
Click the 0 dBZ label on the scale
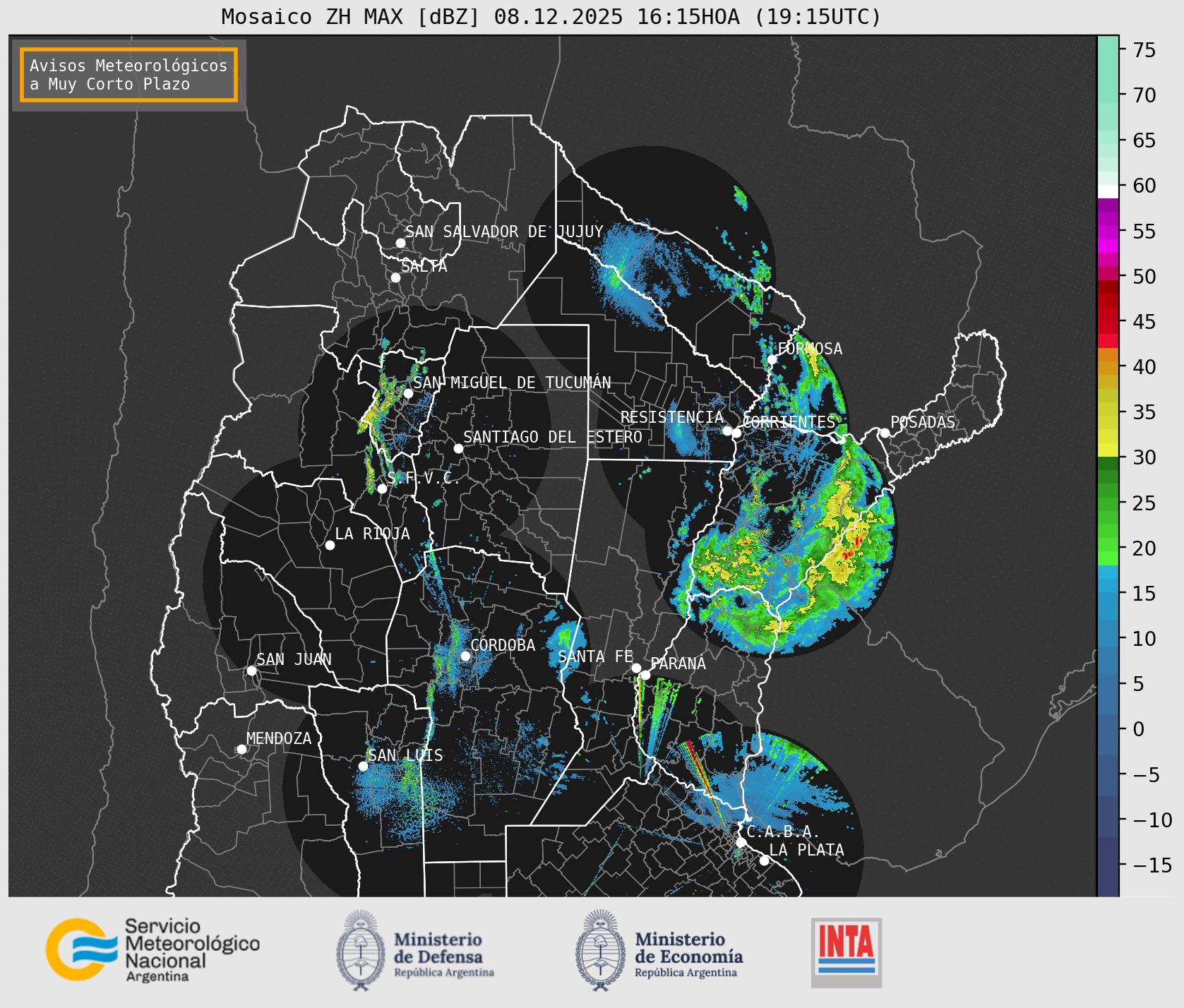tap(1139, 729)
